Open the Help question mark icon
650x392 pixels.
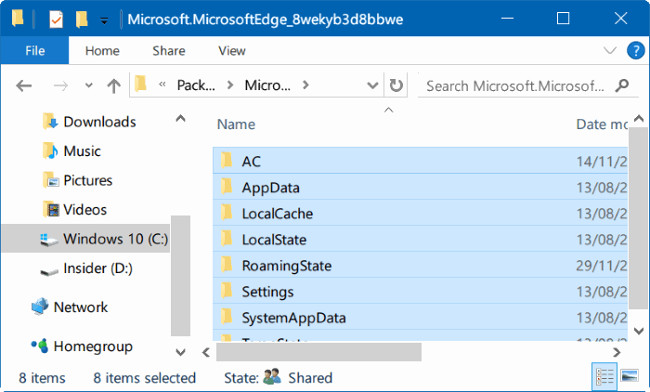click(635, 51)
